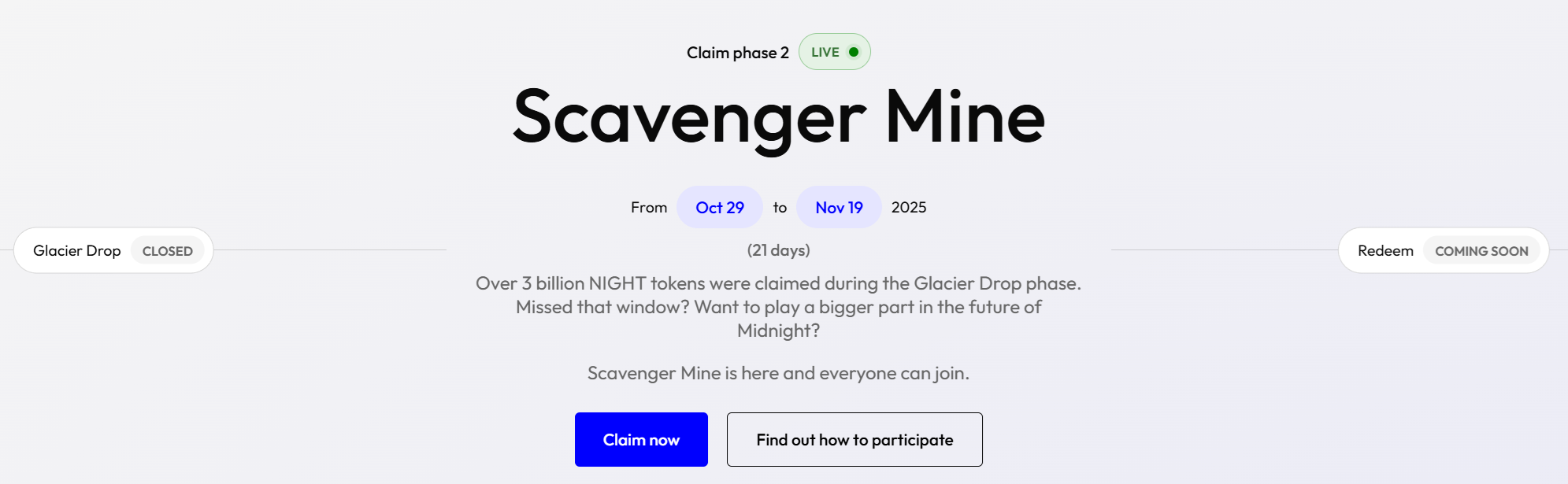Click the From label before the dates

pos(648,207)
